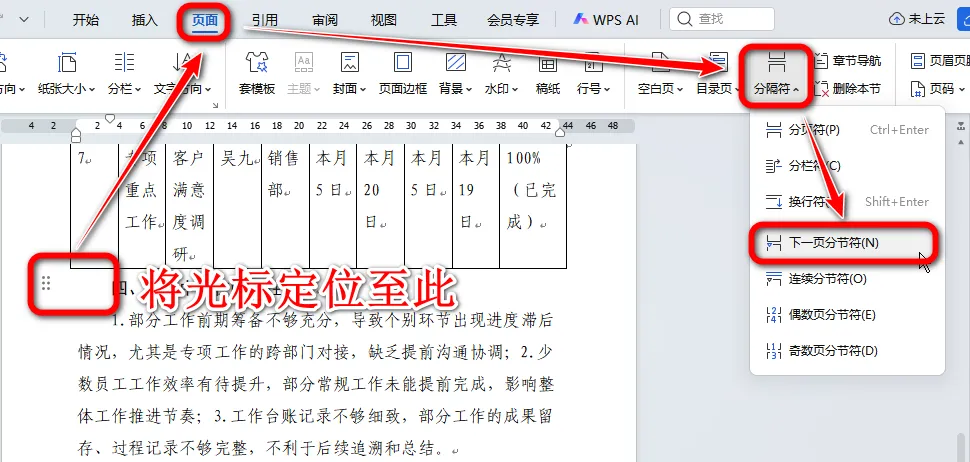Click the six-dot paragraph handle icon

point(46,284)
